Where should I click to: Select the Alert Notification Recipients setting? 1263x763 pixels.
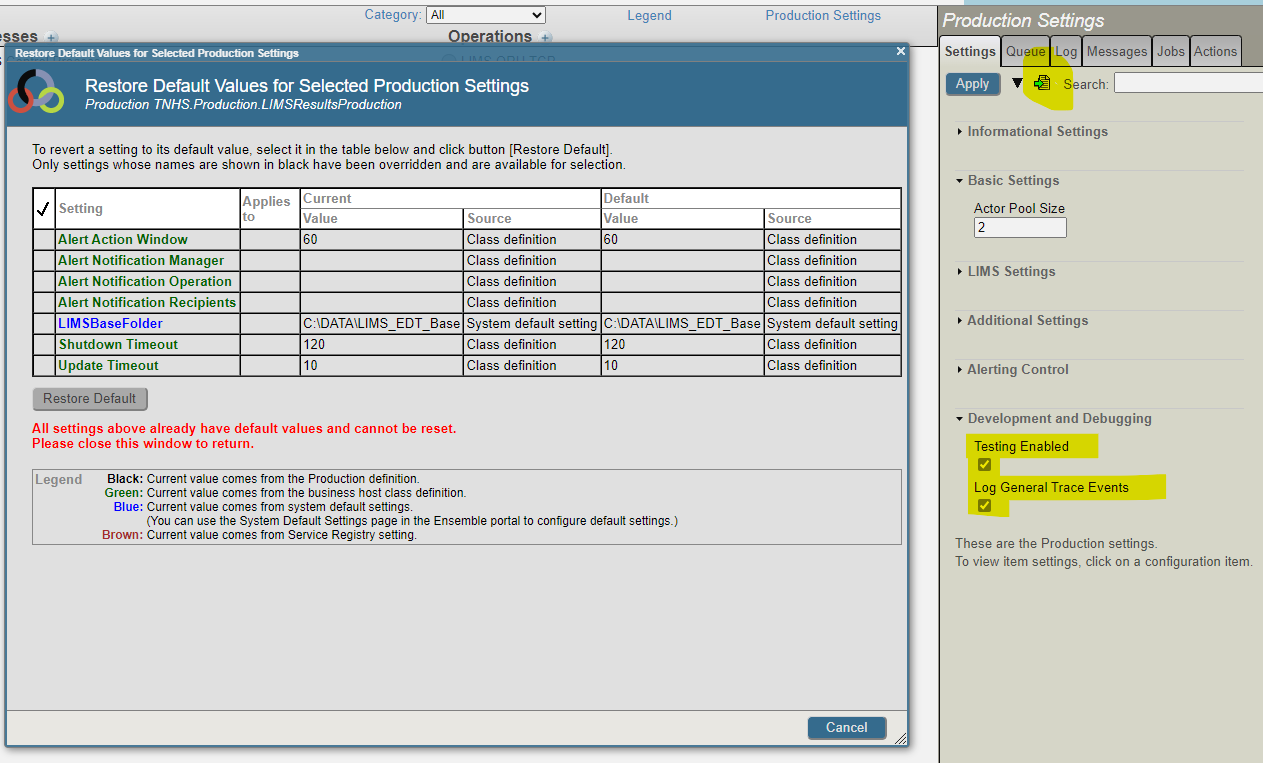[x=147, y=302]
